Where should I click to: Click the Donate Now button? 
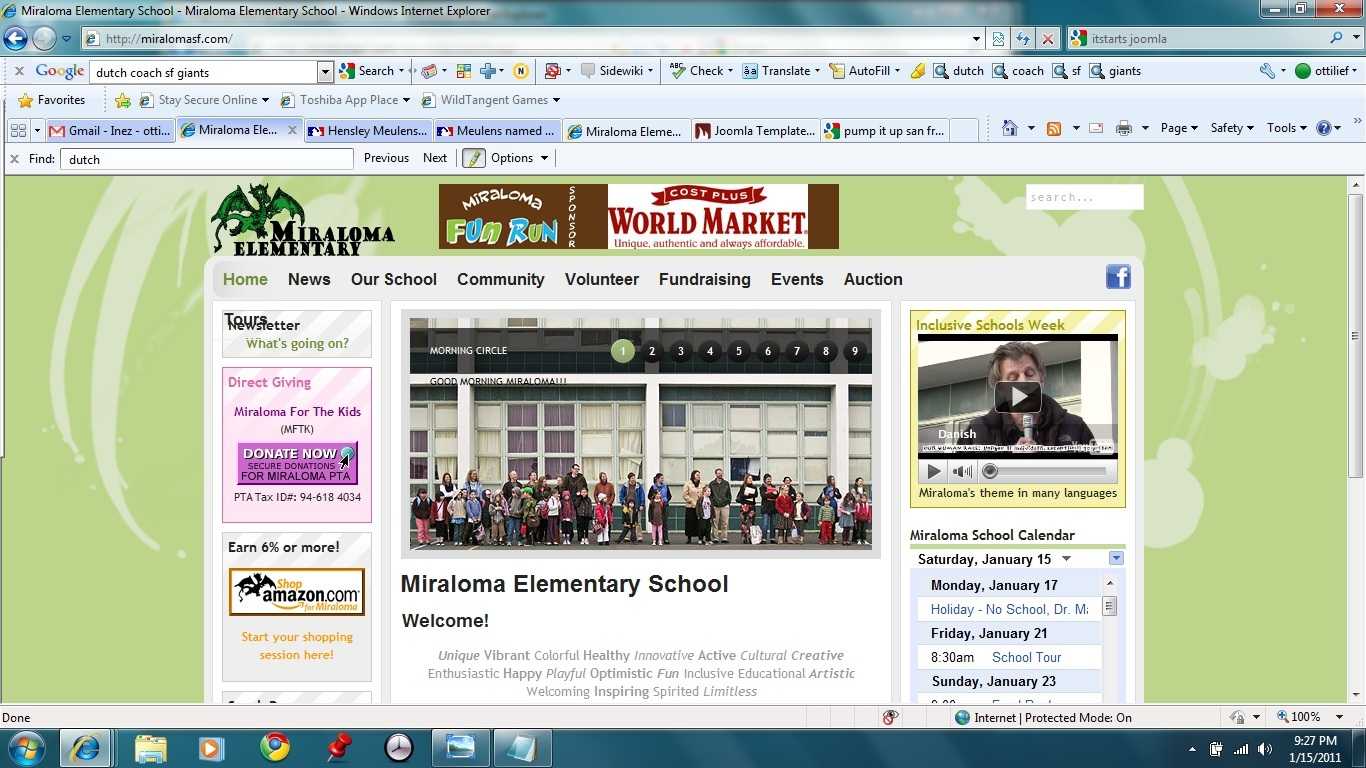297,464
